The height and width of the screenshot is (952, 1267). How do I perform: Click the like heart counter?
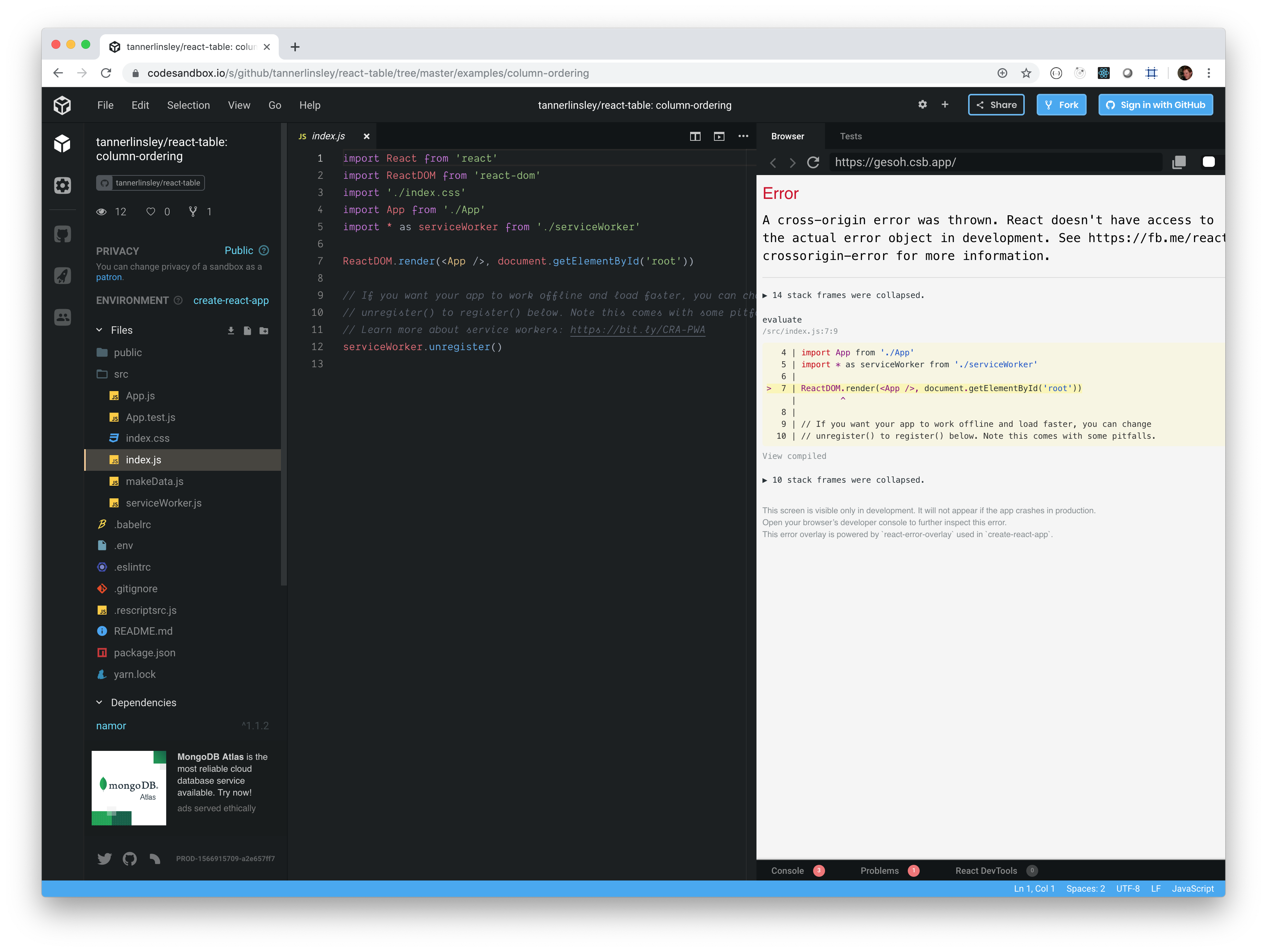[x=151, y=212]
